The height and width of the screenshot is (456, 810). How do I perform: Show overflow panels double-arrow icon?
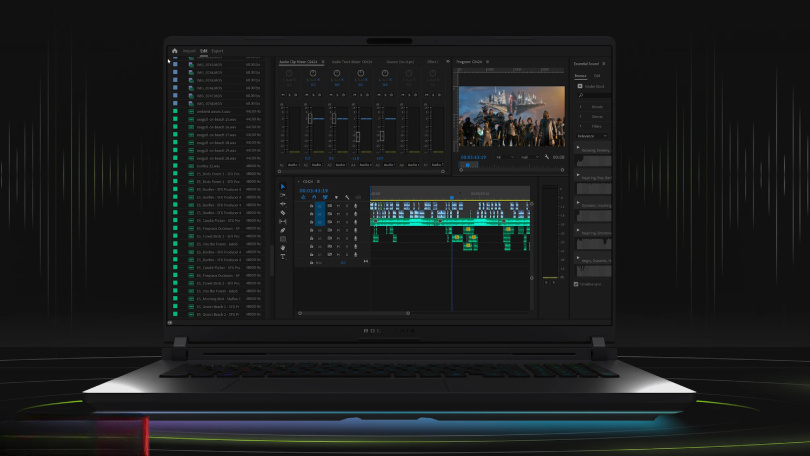448,62
